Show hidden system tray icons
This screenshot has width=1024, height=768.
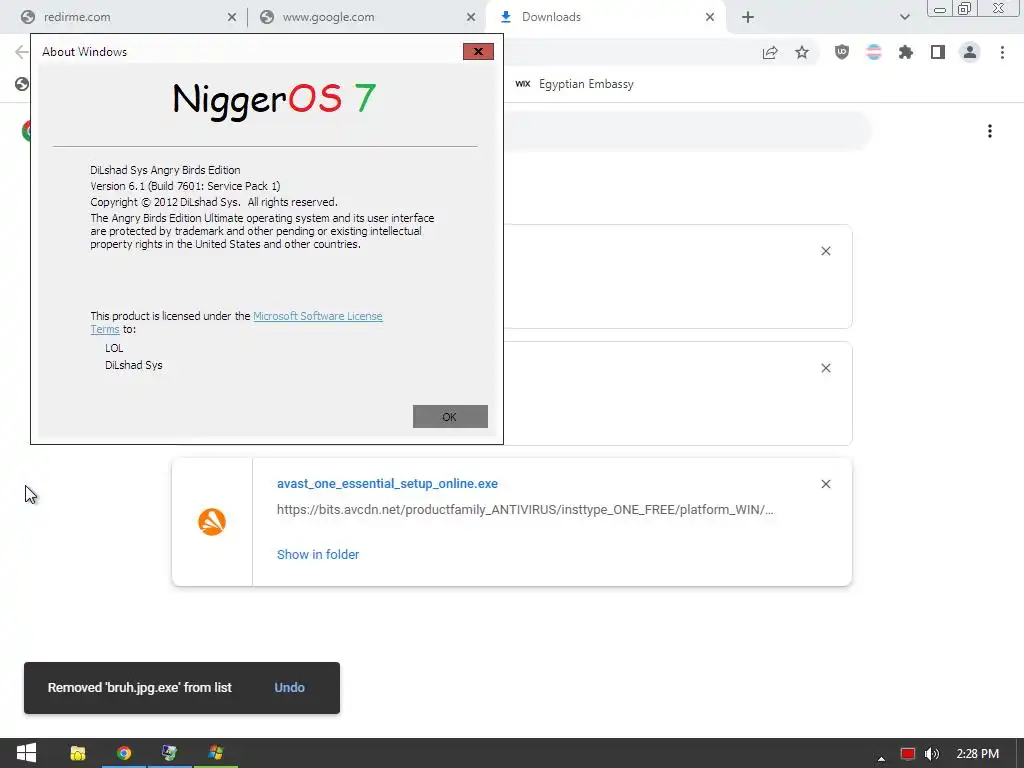pyautogui.click(x=881, y=758)
